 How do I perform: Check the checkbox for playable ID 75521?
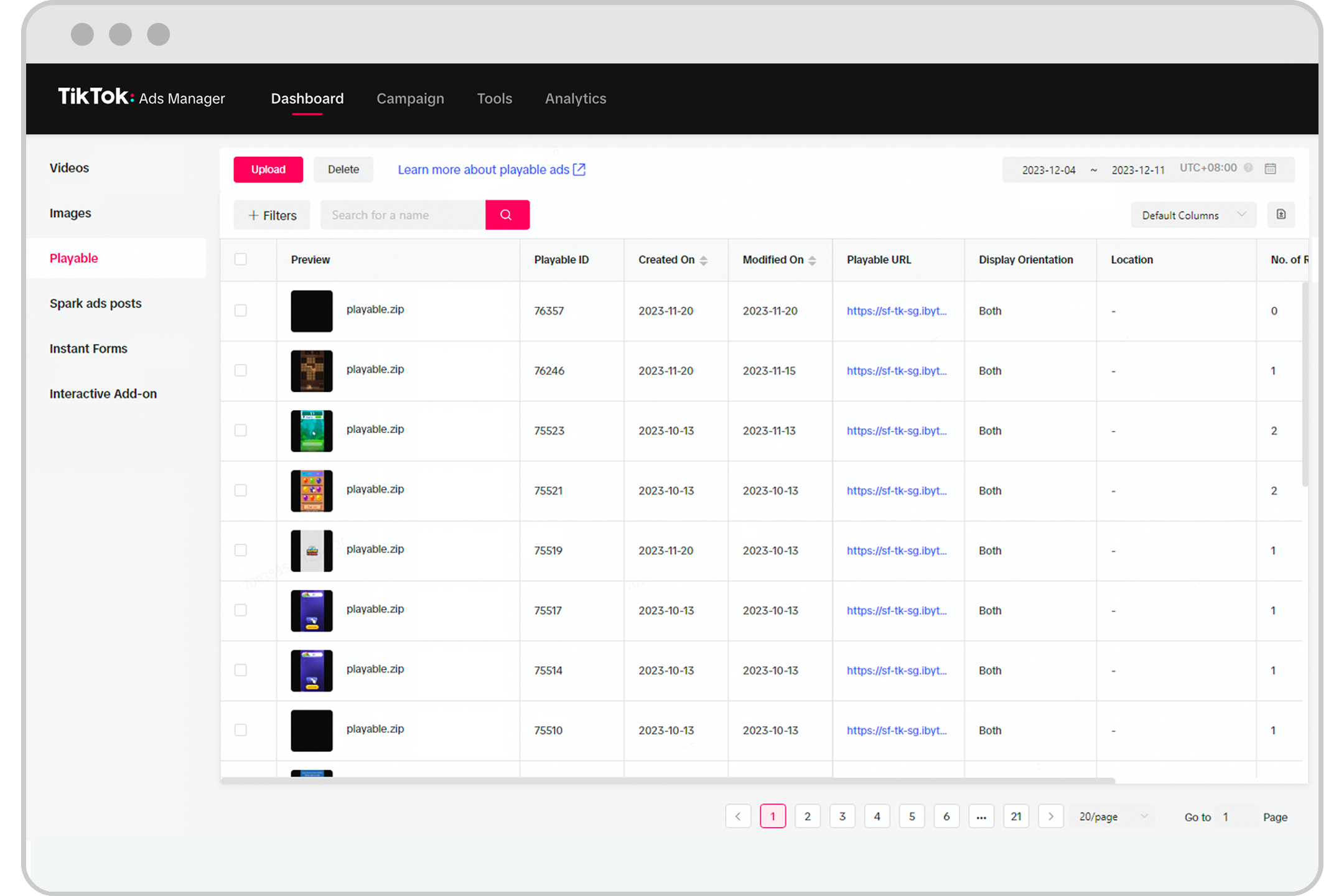[x=240, y=490]
